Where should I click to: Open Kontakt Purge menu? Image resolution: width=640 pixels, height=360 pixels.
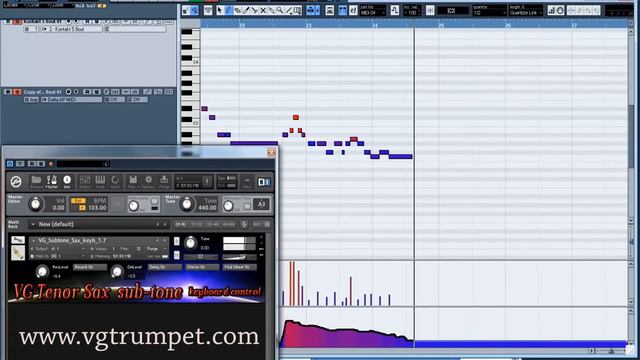[164, 182]
